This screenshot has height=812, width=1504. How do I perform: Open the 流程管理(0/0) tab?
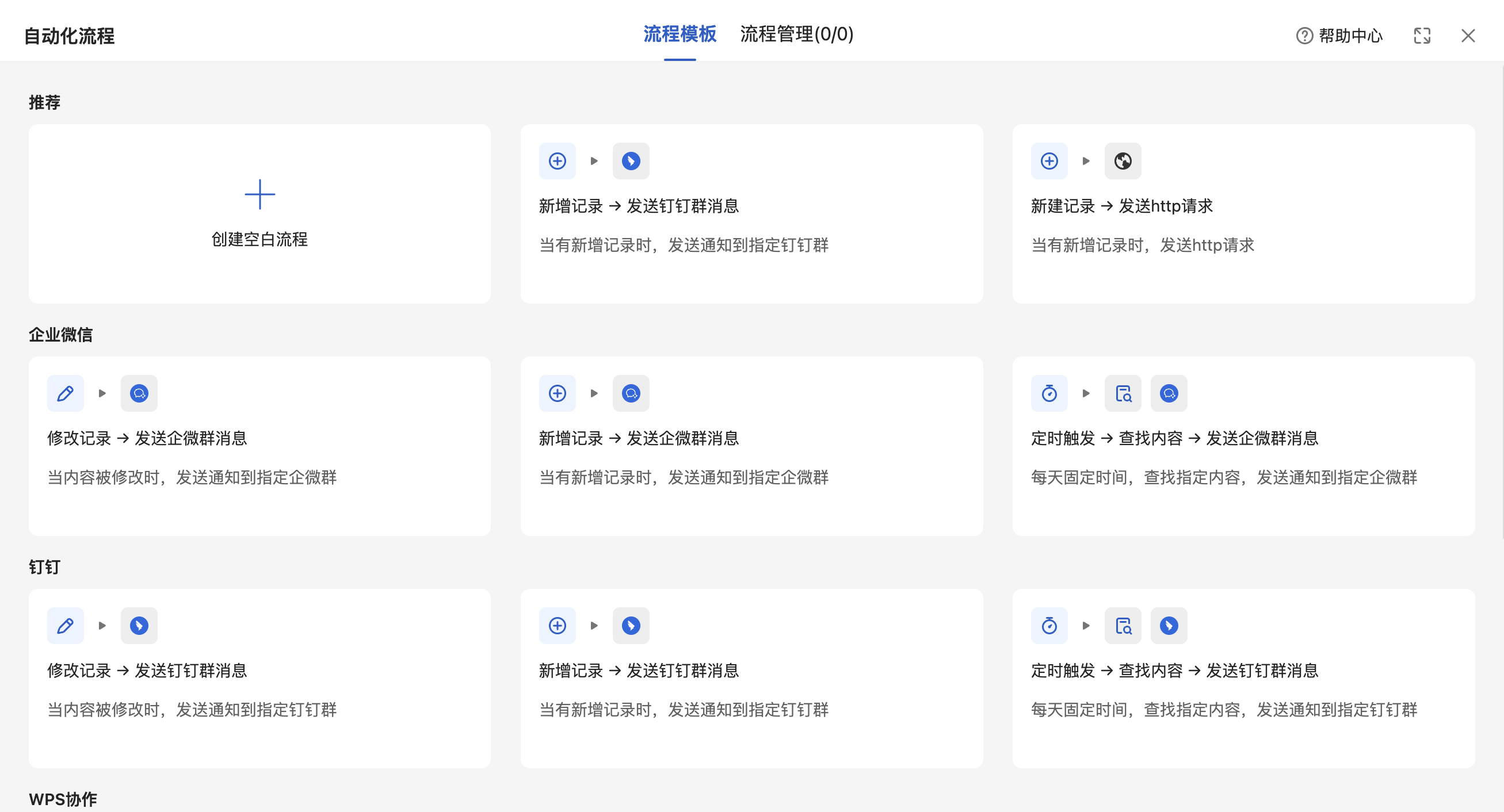796,35
